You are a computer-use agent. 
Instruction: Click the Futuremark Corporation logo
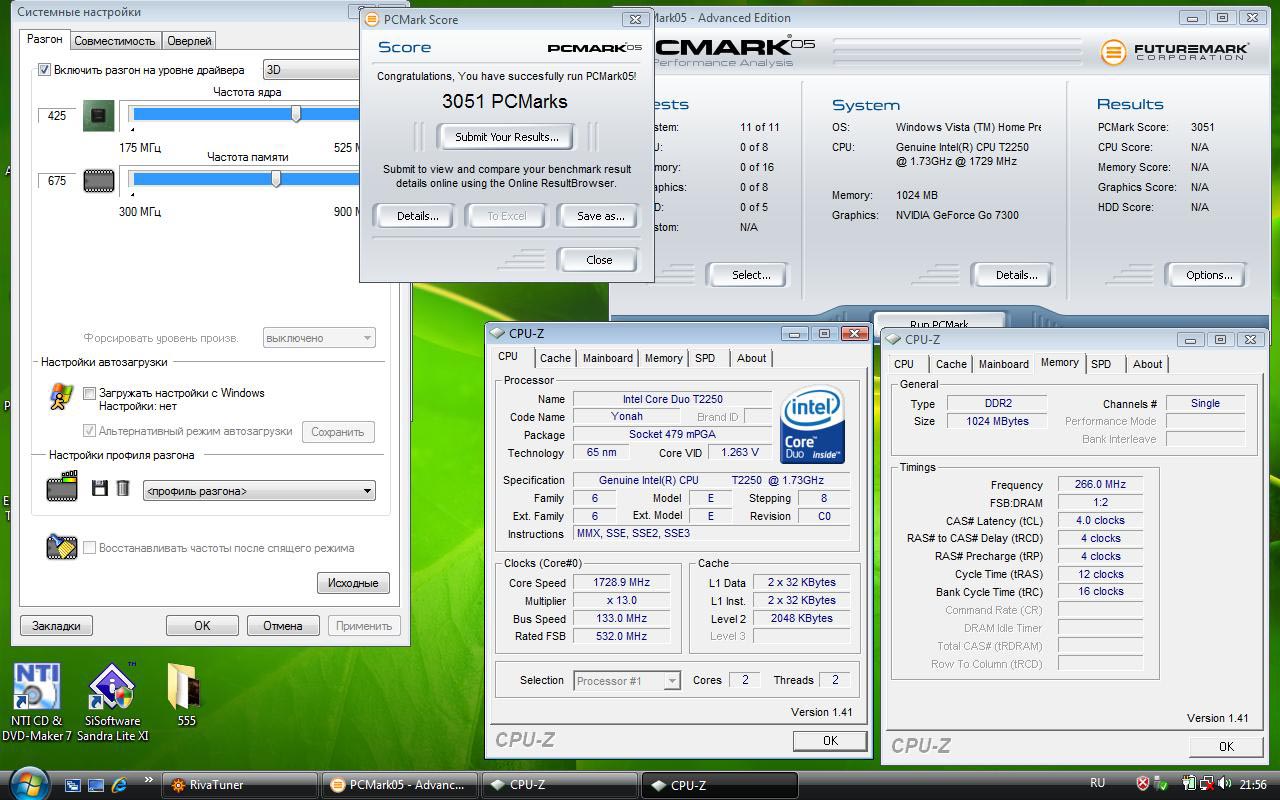(x=1175, y=52)
